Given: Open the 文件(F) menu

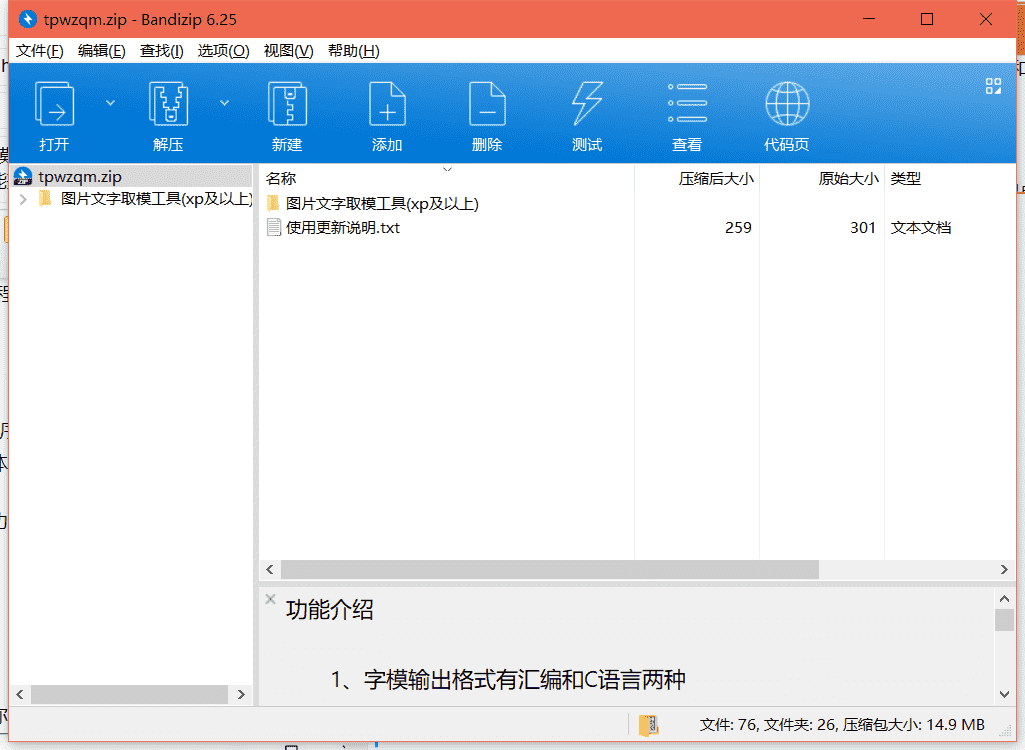Looking at the screenshot, I should pos(40,51).
